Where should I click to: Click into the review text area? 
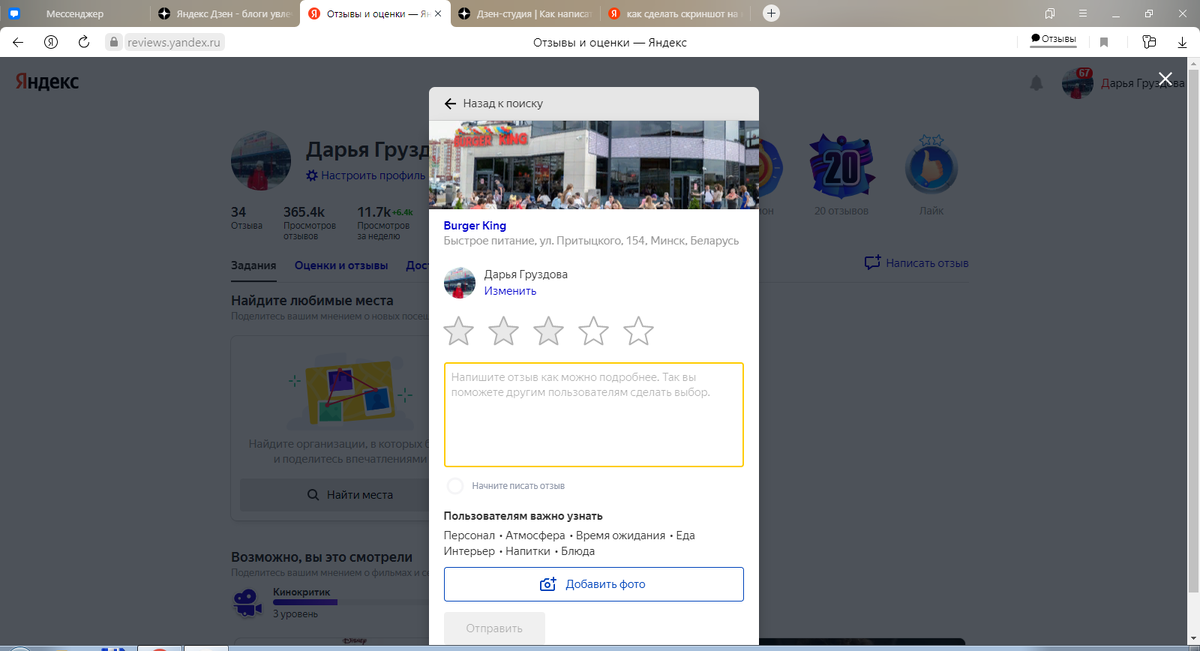pyautogui.click(x=594, y=415)
